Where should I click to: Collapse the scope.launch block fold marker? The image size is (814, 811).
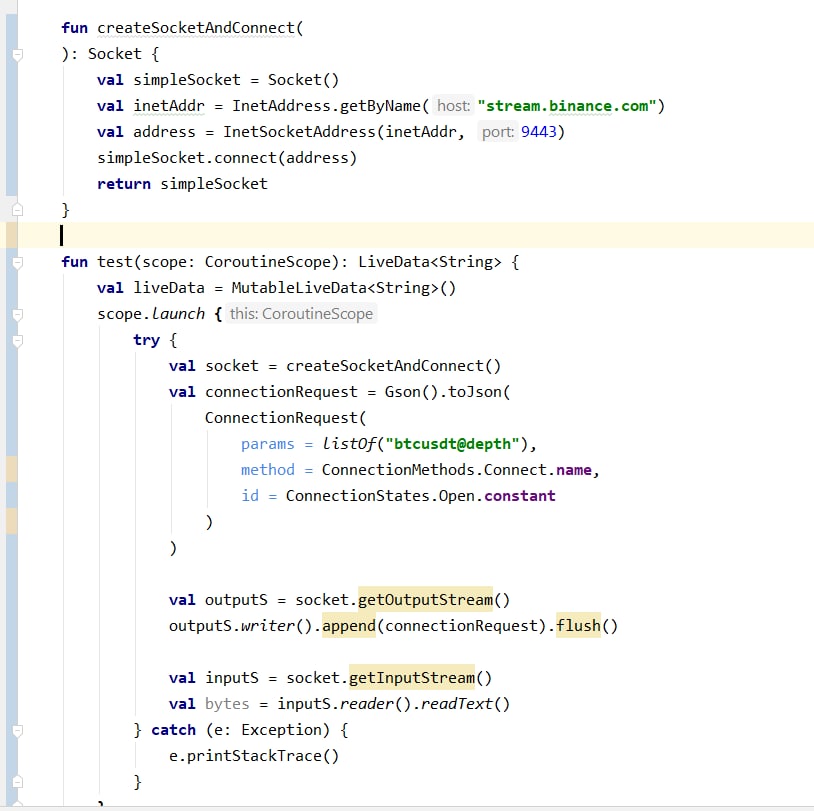click(18, 315)
